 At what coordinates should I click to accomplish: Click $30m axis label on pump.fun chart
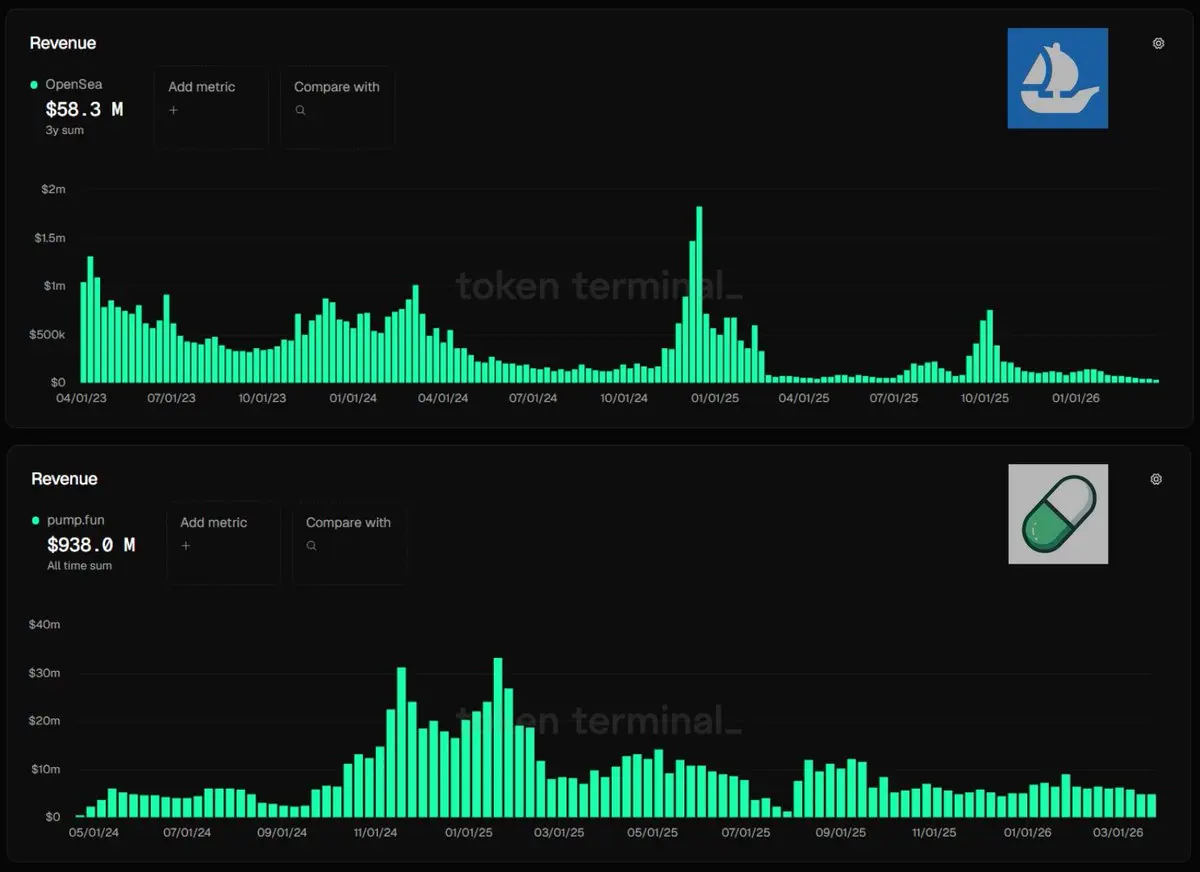(x=46, y=673)
